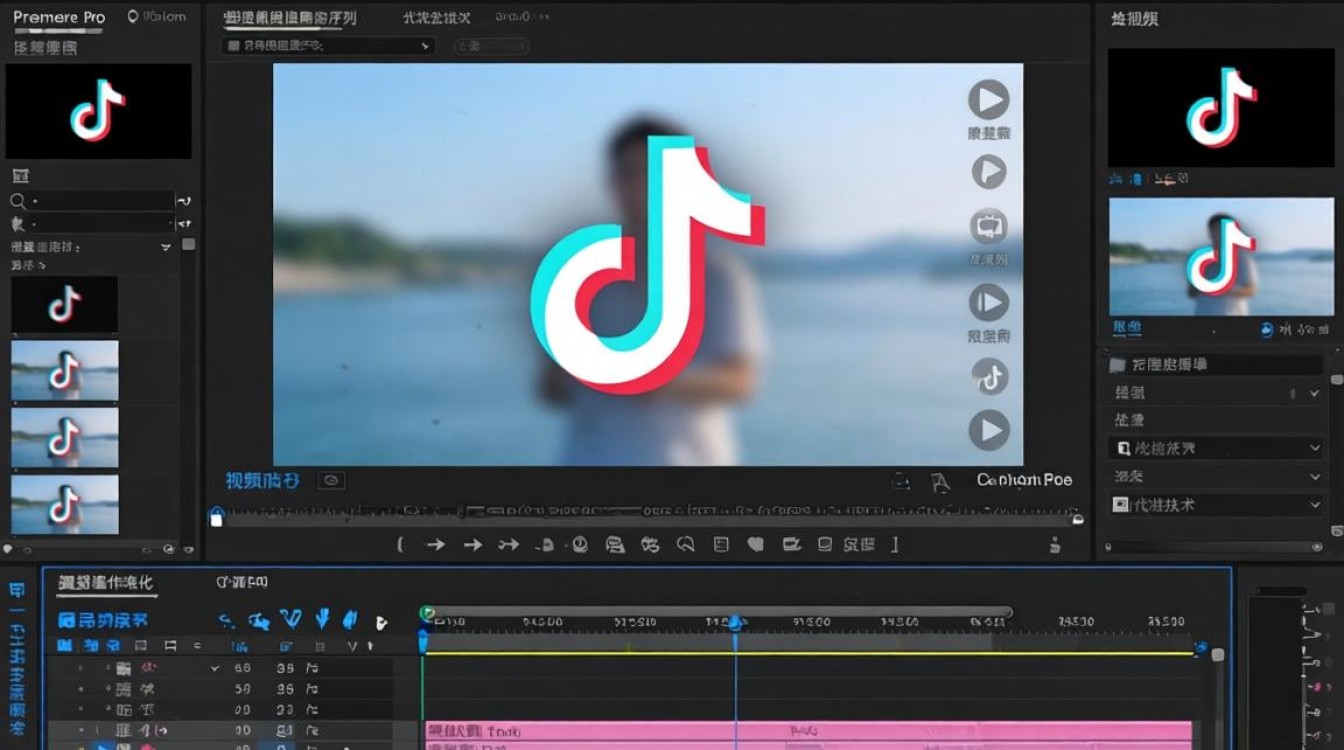Viewport: 1344px width, 750px height.
Task: Click the speech-bubble icon in the transport bar
Action: point(685,544)
